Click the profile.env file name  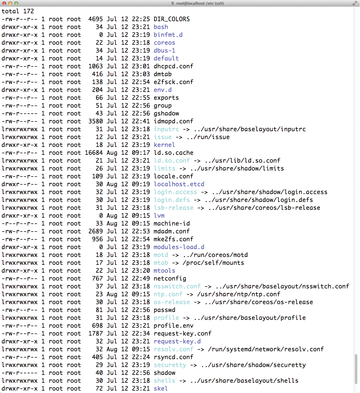click(x=173, y=326)
